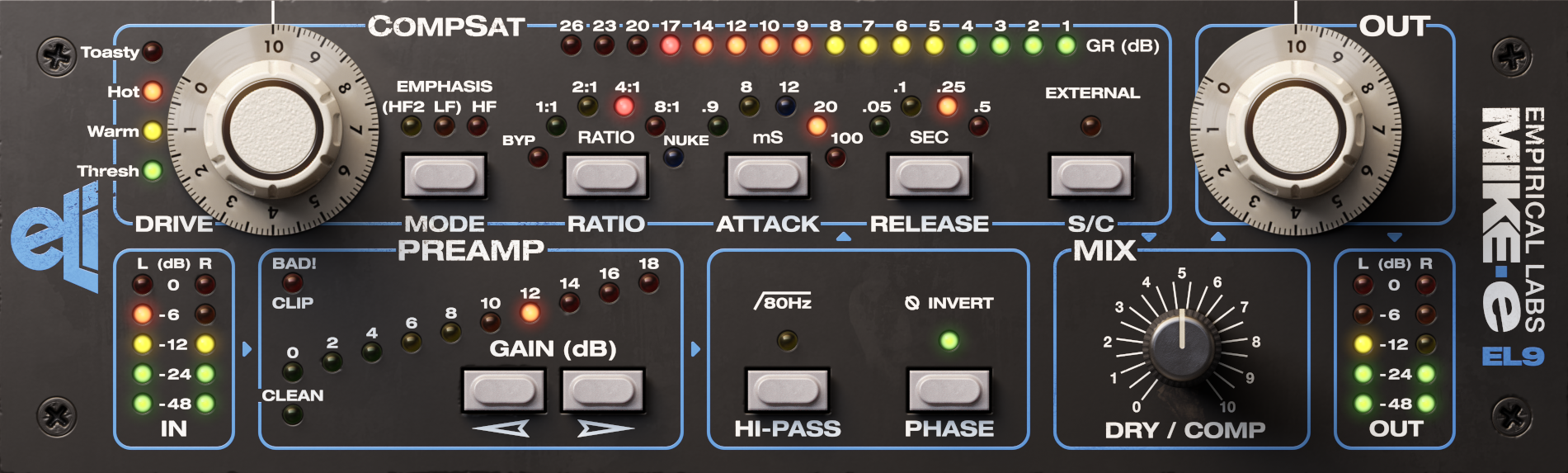Click the blue arrow between IN and PREAMP
1568x473 pixels.
click(247, 349)
